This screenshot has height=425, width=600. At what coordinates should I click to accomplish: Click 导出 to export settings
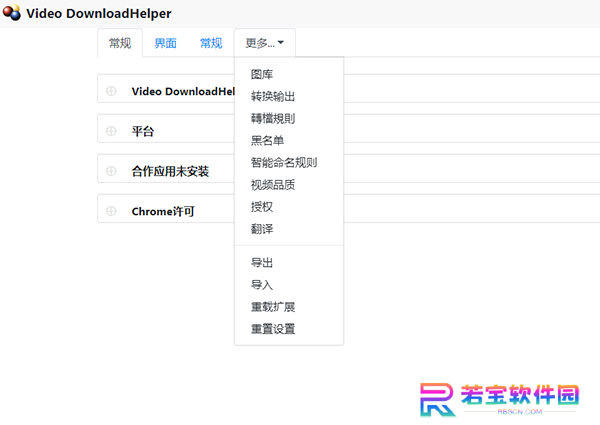[289, 263]
